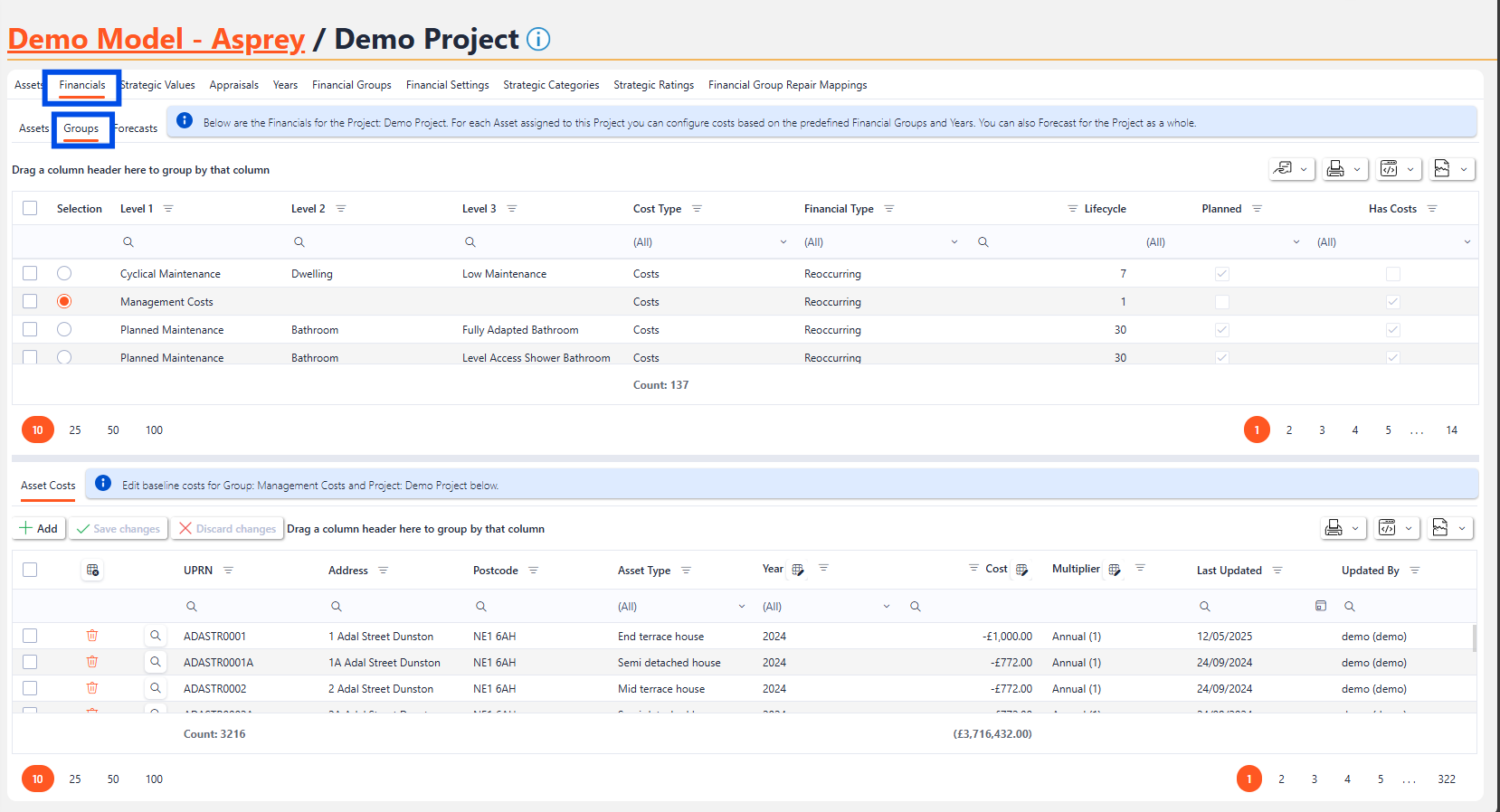Click the Add button in Asset Costs
The width and height of the screenshot is (1500, 812).
(39, 529)
